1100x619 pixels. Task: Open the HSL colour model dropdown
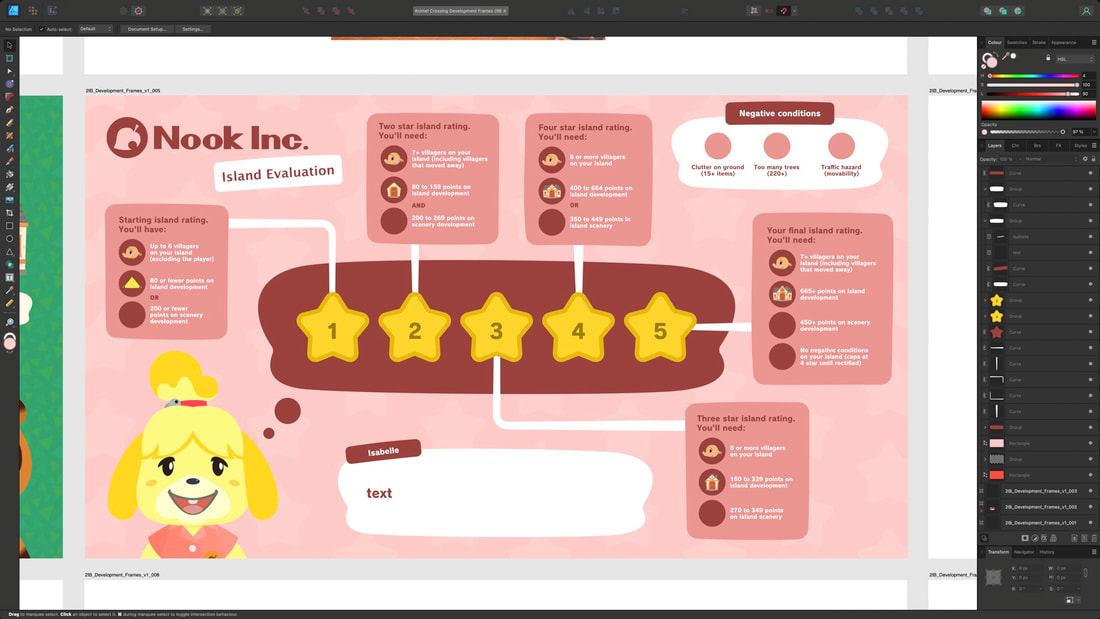[x=1075, y=59]
